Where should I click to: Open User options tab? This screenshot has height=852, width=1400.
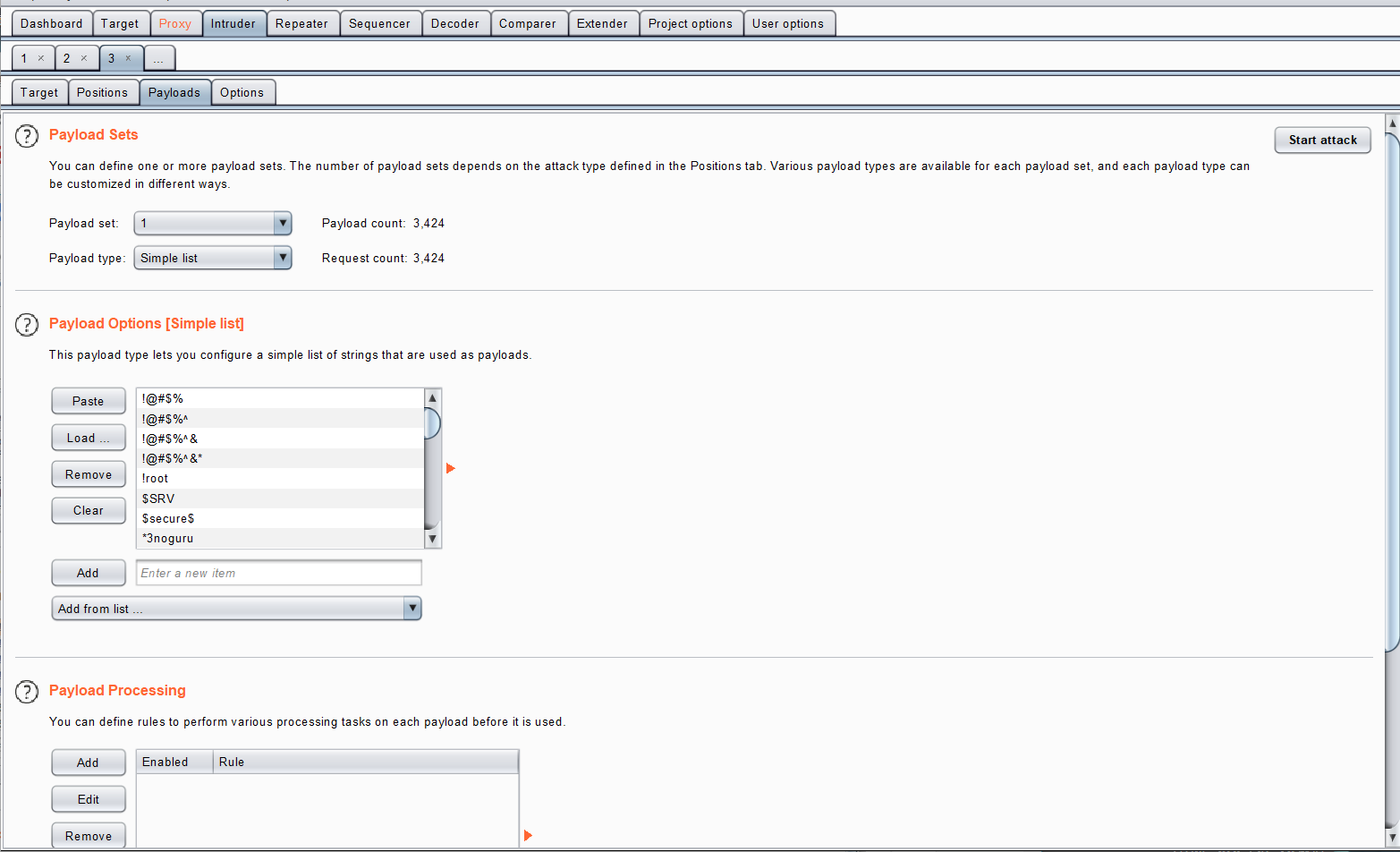788,23
